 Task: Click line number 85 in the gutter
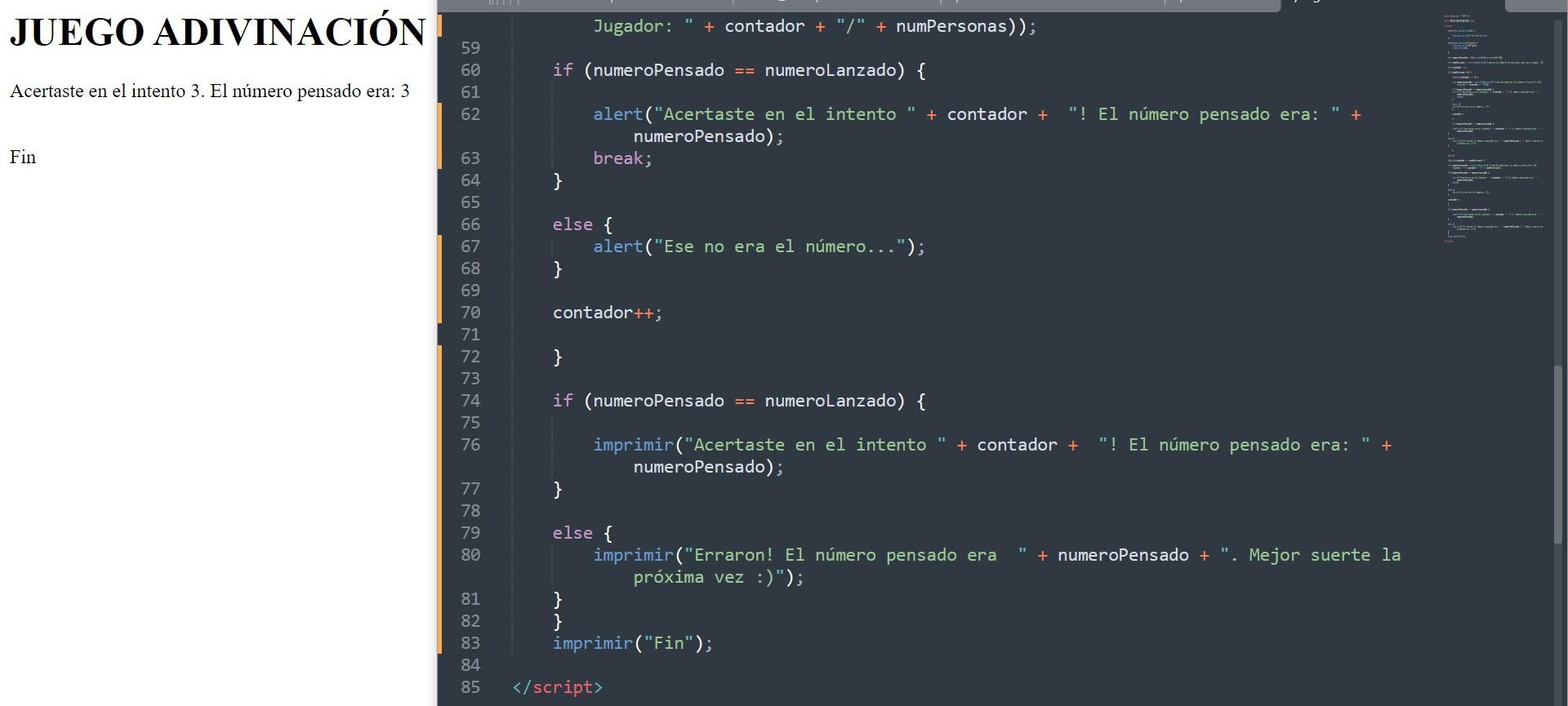(x=470, y=687)
